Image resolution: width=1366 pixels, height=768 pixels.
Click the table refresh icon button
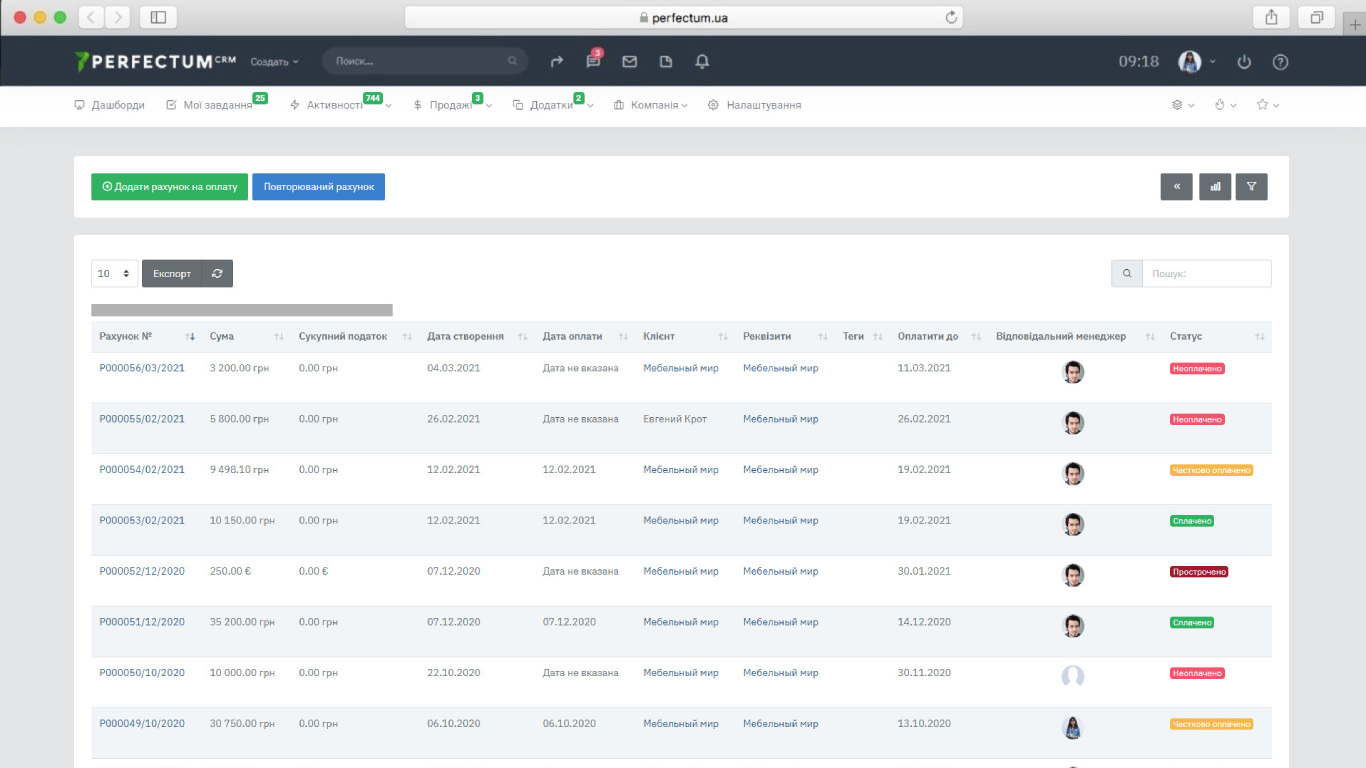[217, 274]
